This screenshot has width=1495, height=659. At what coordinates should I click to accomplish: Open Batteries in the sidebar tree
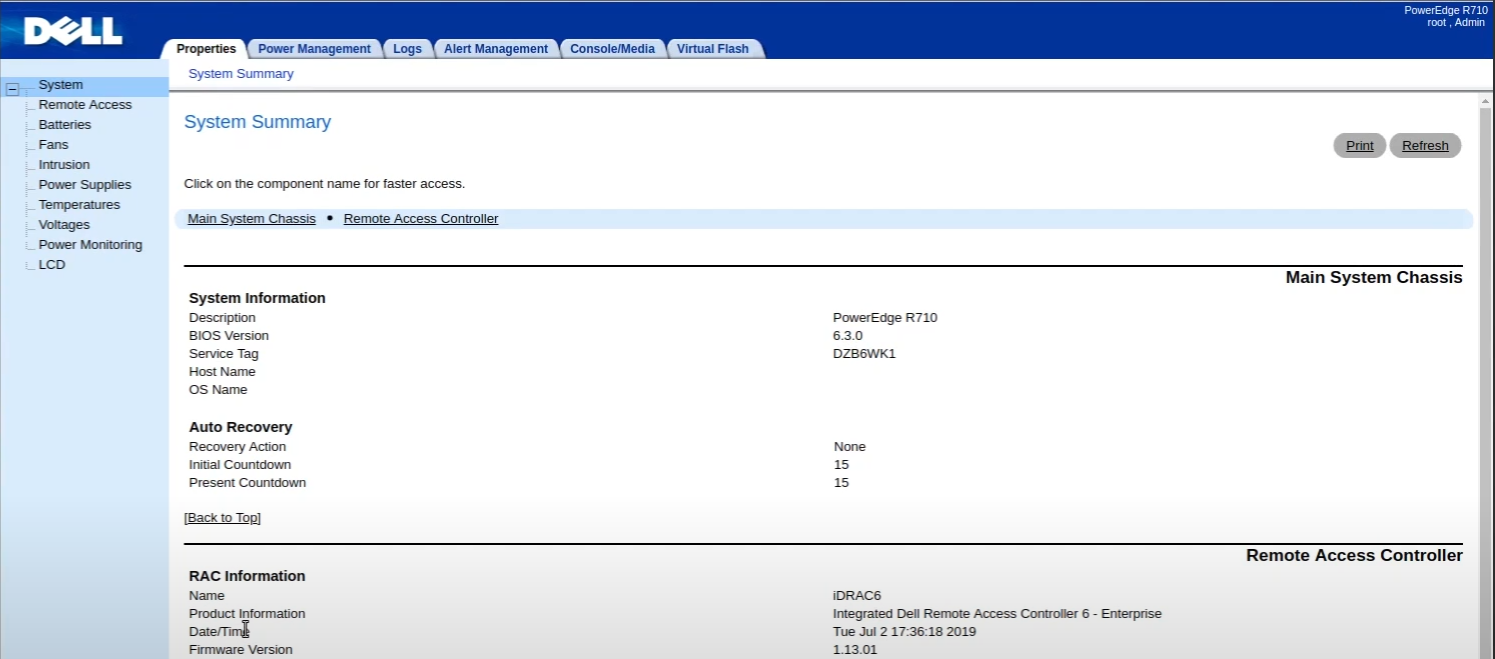[x=65, y=125]
